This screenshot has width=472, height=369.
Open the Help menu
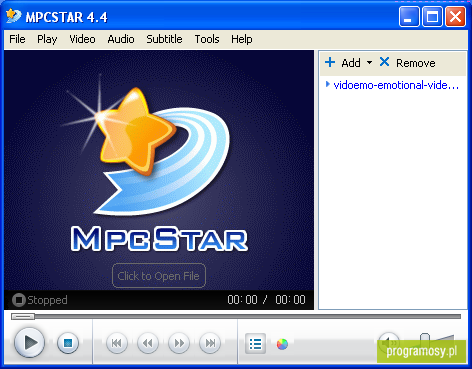coord(242,39)
